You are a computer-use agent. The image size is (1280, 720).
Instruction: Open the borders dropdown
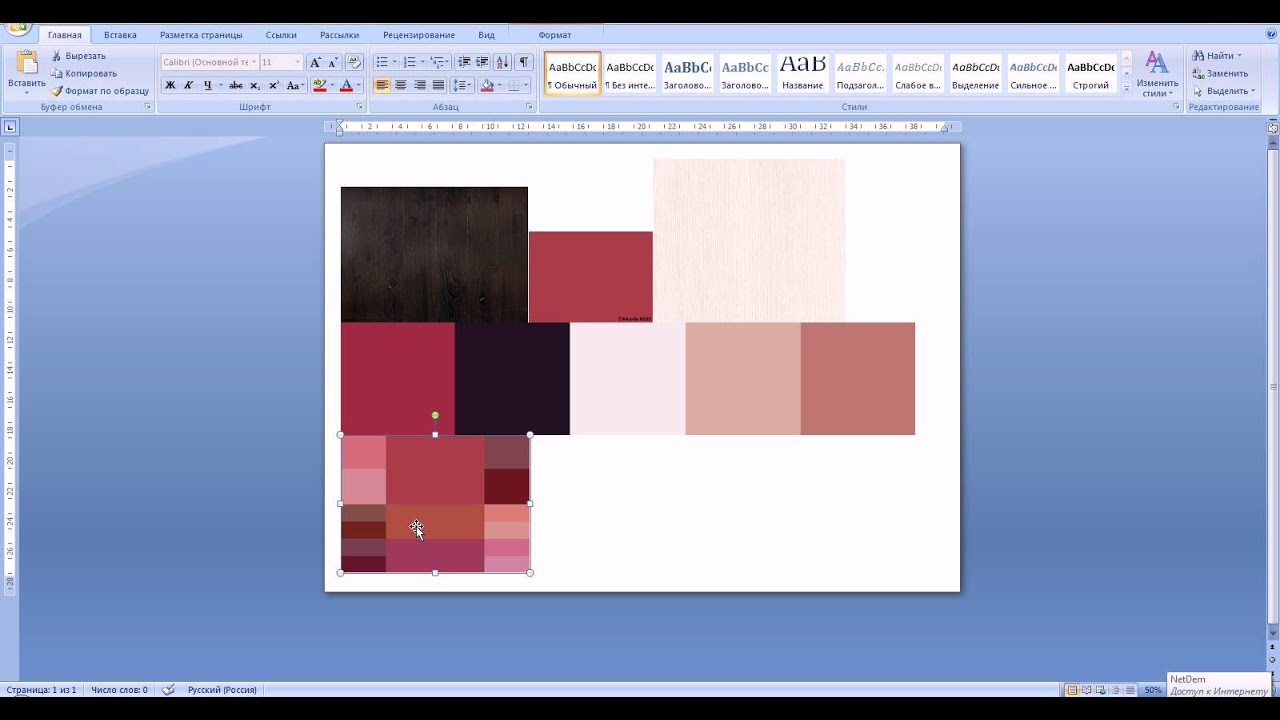coord(526,86)
